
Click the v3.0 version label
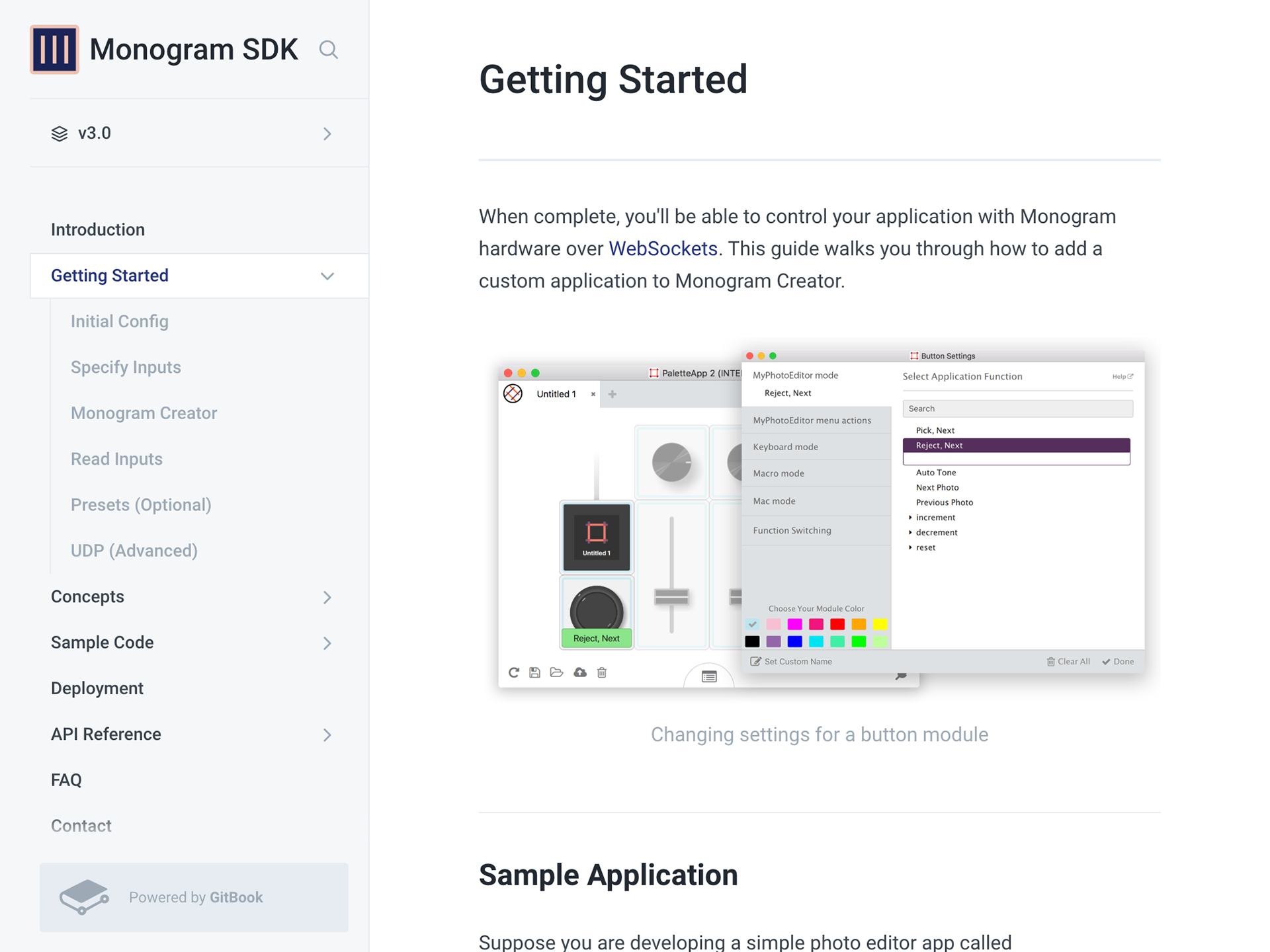click(95, 134)
